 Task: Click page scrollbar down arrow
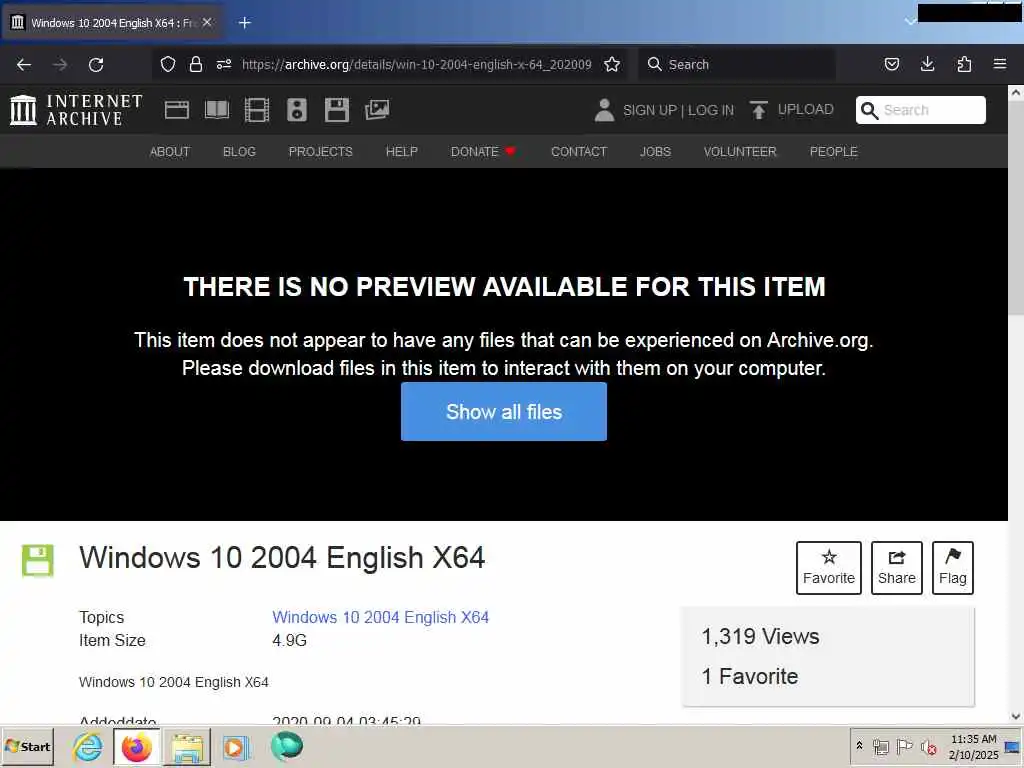tap(1016, 716)
